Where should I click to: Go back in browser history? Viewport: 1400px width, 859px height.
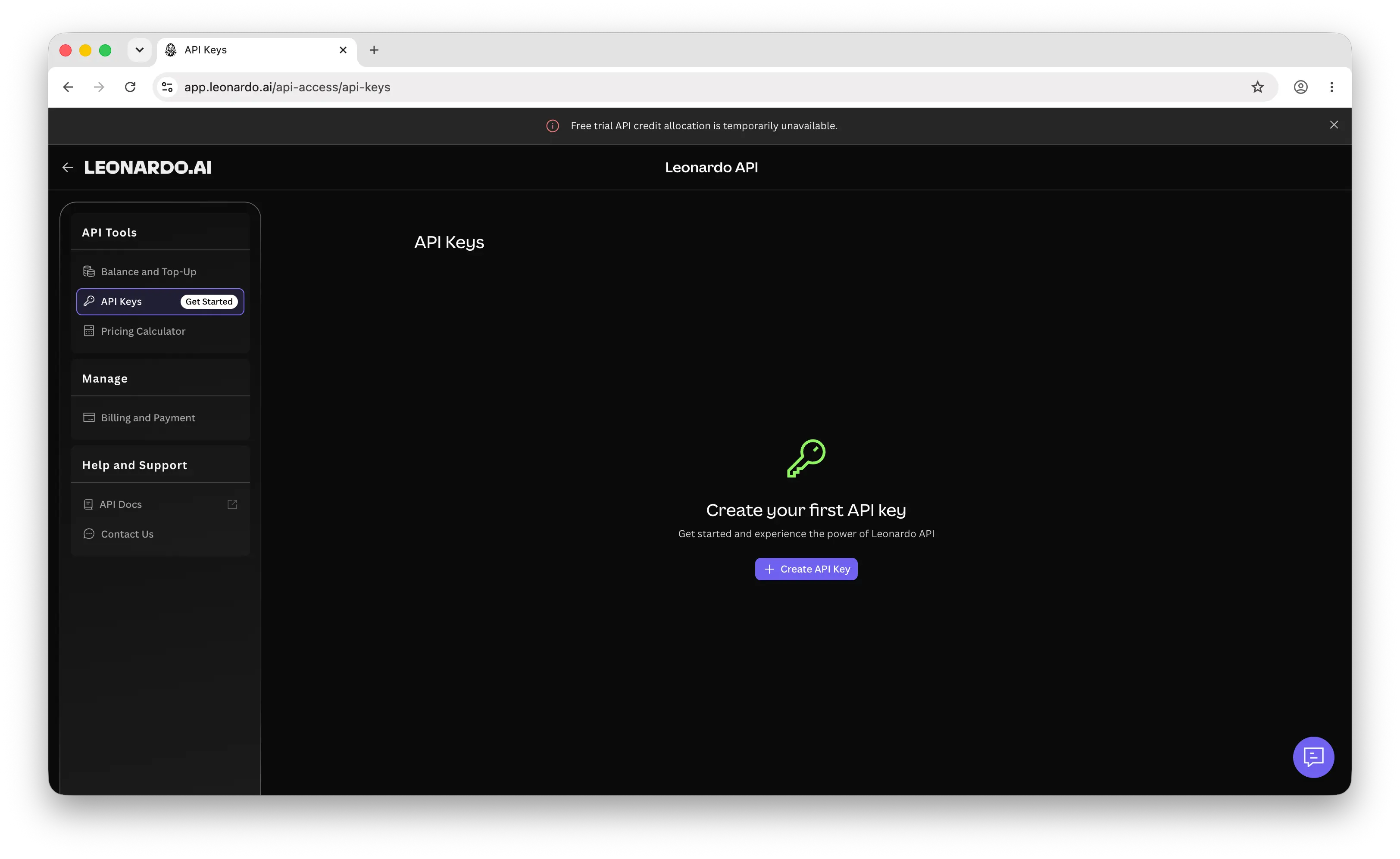[68, 87]
